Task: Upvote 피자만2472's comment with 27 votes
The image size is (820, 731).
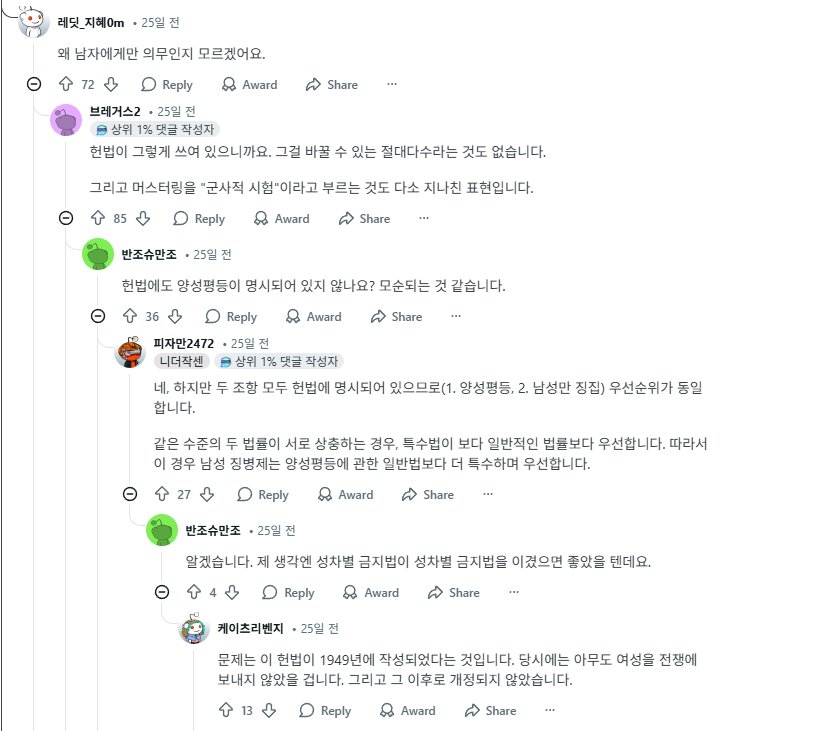Action: [162, 495]
